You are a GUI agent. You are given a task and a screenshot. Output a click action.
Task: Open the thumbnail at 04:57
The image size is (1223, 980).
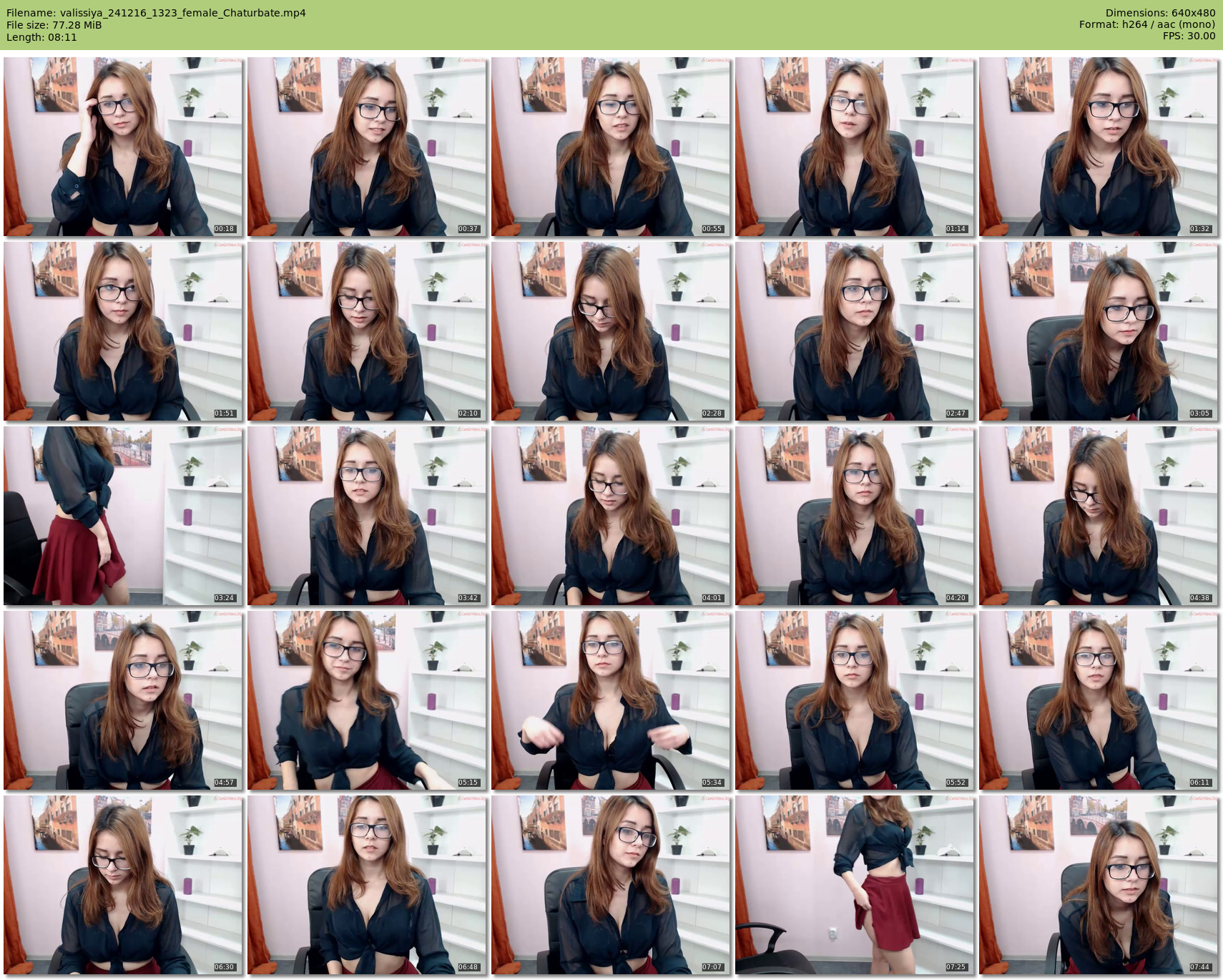(123, 700)
